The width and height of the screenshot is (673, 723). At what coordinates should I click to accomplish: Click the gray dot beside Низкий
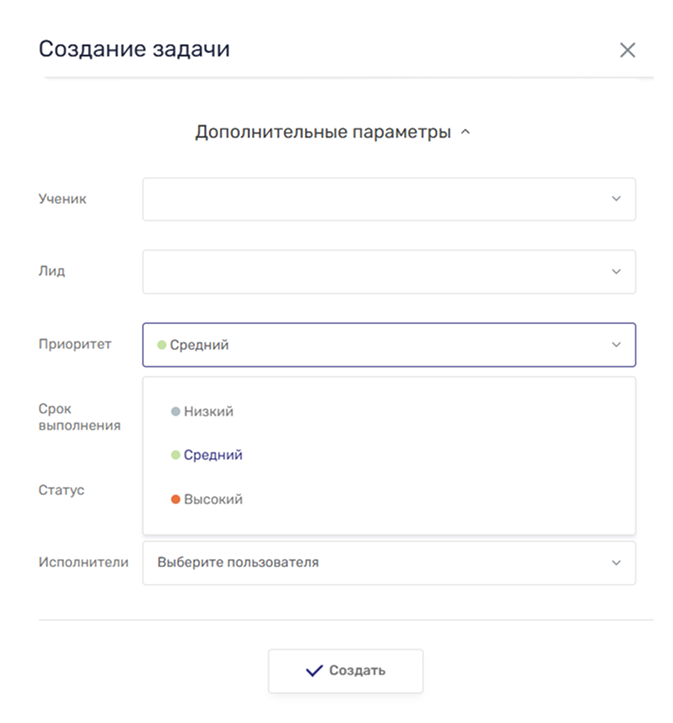pos(176,411)
